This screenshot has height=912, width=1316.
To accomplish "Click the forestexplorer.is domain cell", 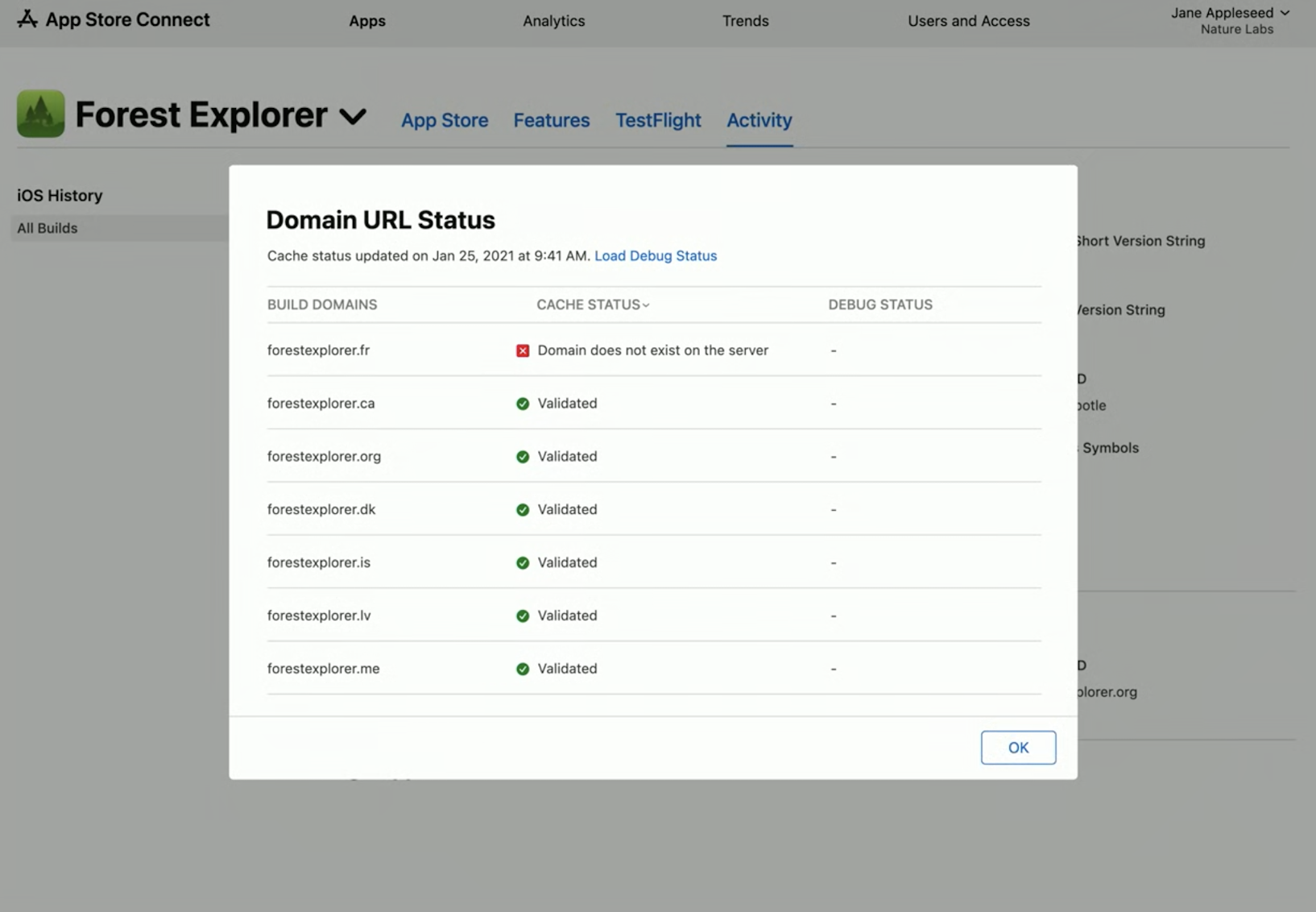I will pyautogui.click(x=319, y=563).
